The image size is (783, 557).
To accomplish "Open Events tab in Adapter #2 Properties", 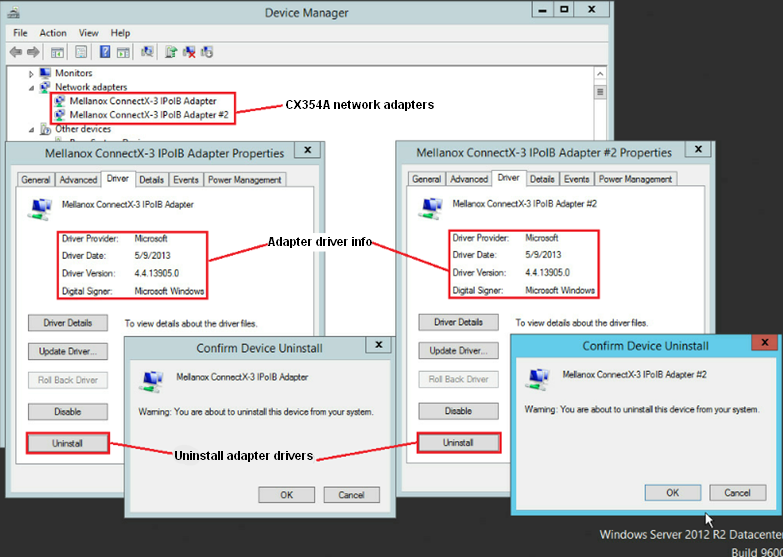I will (x=577, y=179).
